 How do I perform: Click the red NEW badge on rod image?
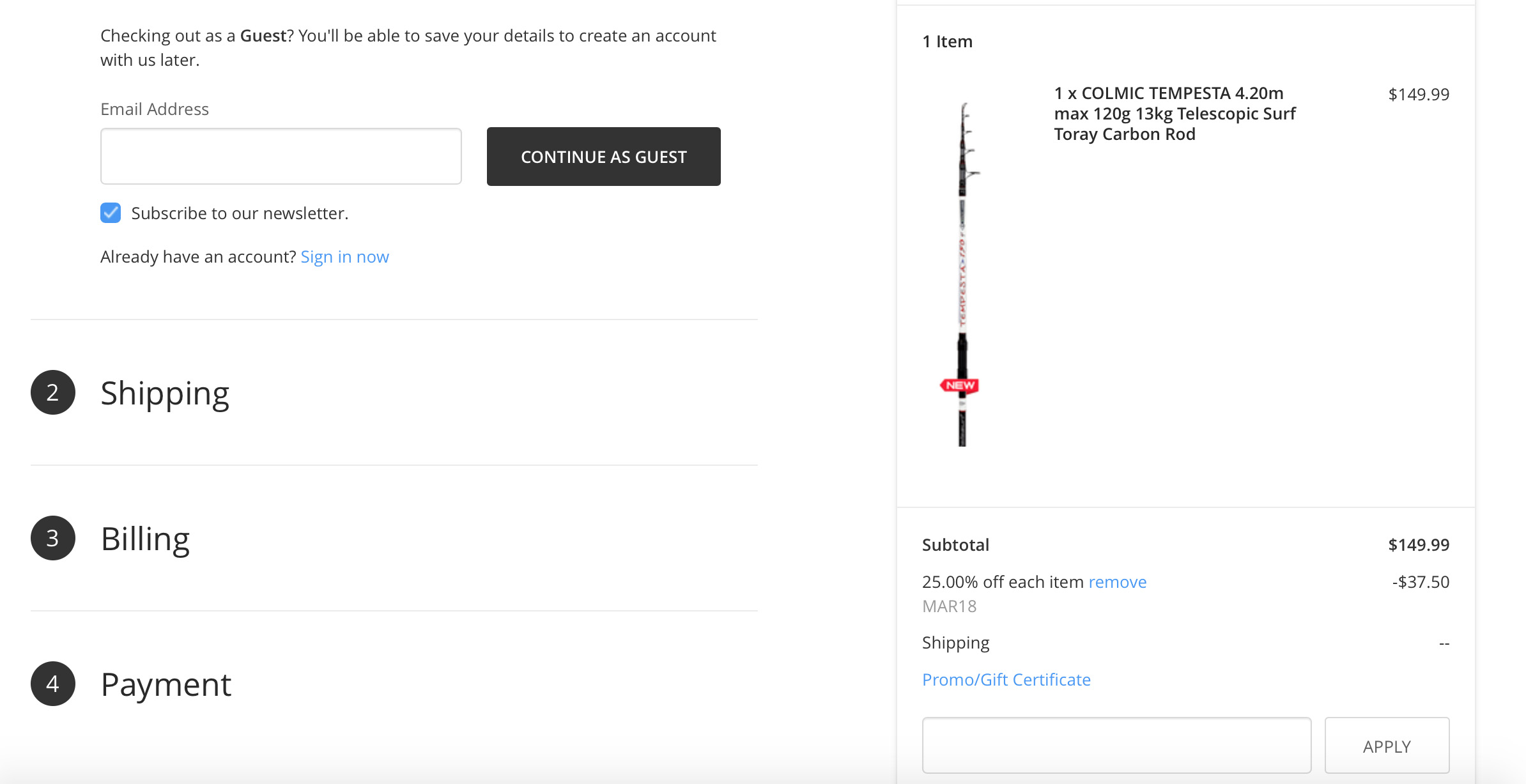tap(960, 385)
